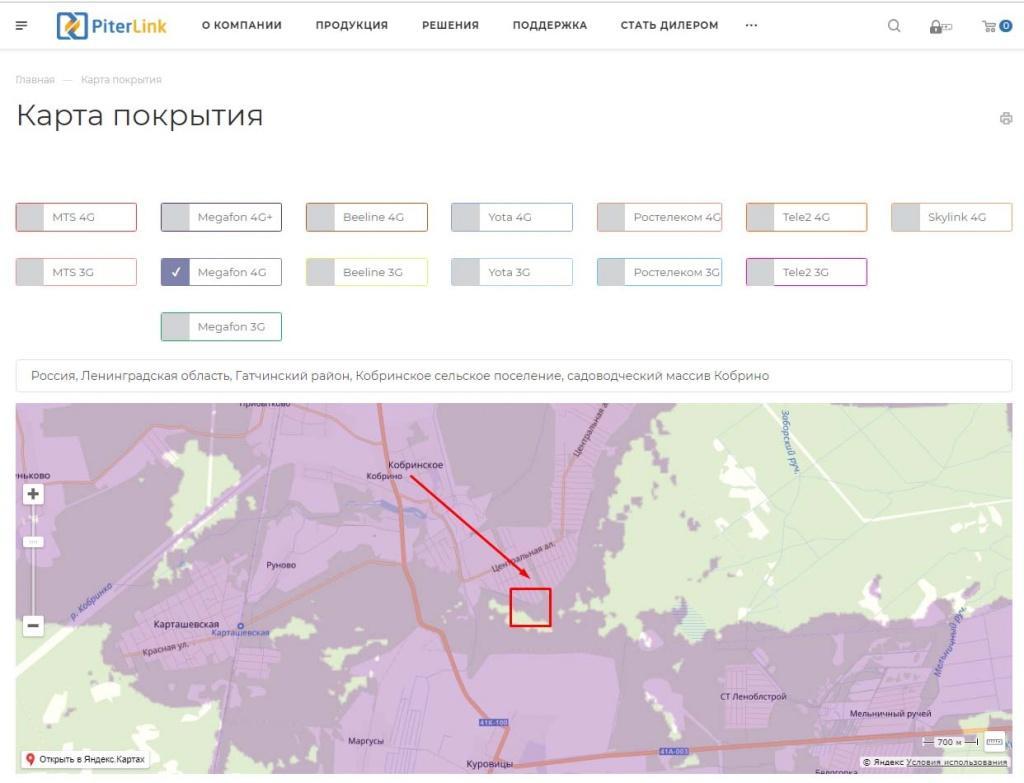1024x783 pixels.
Task: Click the Руново label on the map
Action: pyautogui.click(x=281, y=565)
